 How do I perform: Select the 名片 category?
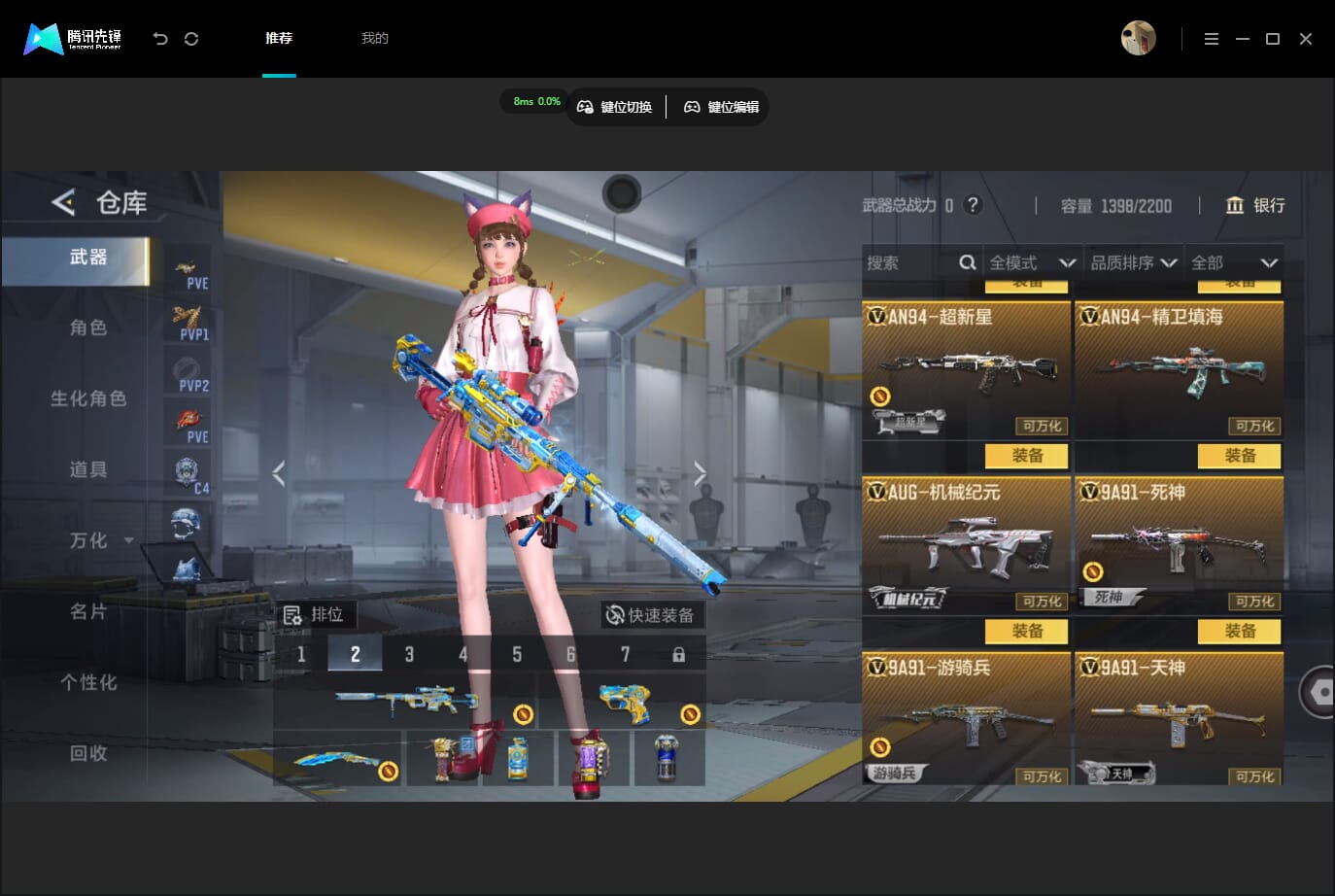coord(87,611)
